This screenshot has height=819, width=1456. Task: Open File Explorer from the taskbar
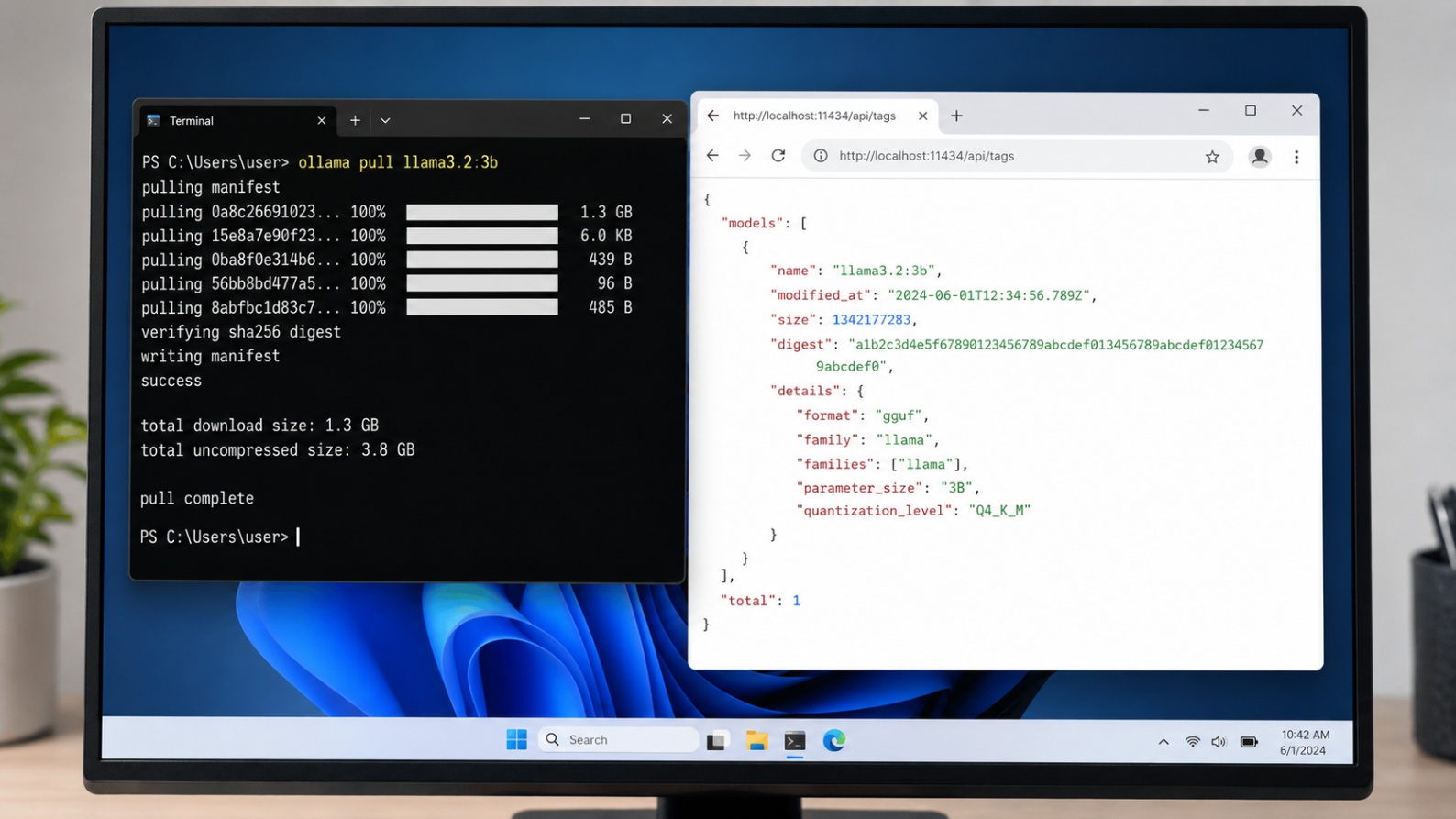[x=756, y=741]
